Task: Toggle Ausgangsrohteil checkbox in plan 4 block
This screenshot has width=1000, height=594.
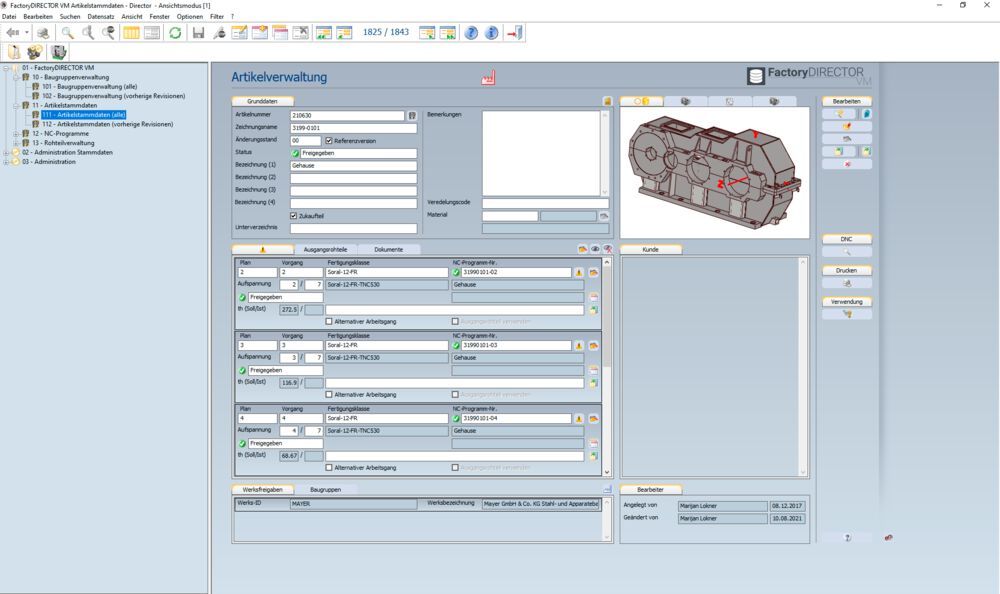Action: [455, 468]
